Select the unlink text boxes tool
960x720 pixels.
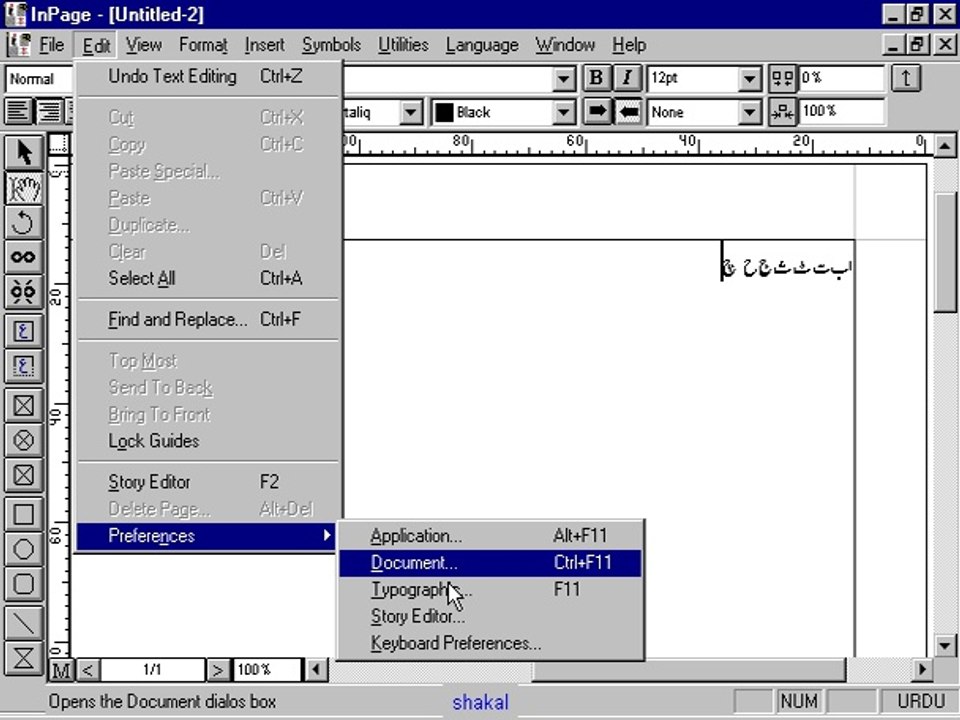click(x=24, y=291)
